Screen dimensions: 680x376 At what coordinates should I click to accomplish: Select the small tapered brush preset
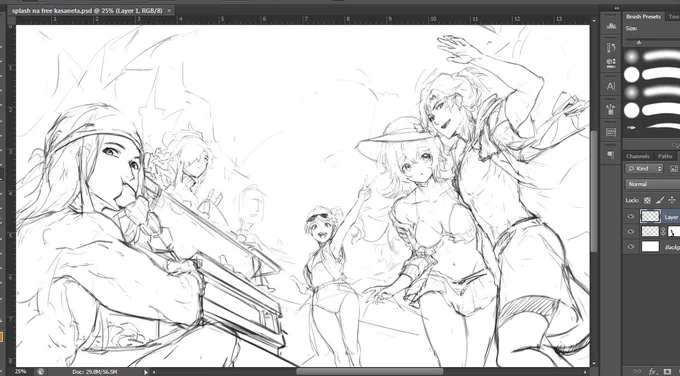[x=632, y=128]
